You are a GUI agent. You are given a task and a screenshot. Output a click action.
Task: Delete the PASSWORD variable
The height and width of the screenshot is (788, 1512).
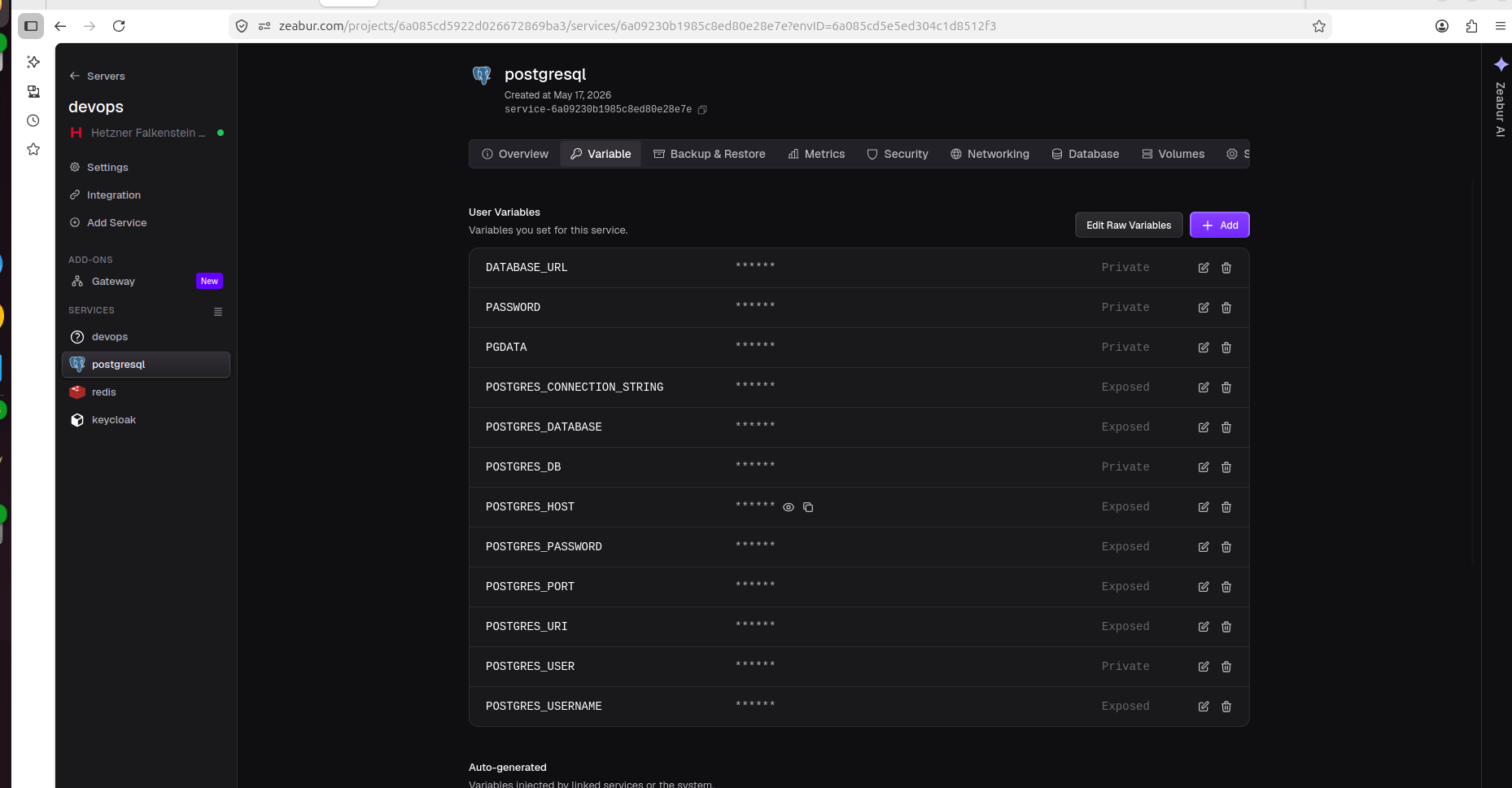tap(1226, 308)
